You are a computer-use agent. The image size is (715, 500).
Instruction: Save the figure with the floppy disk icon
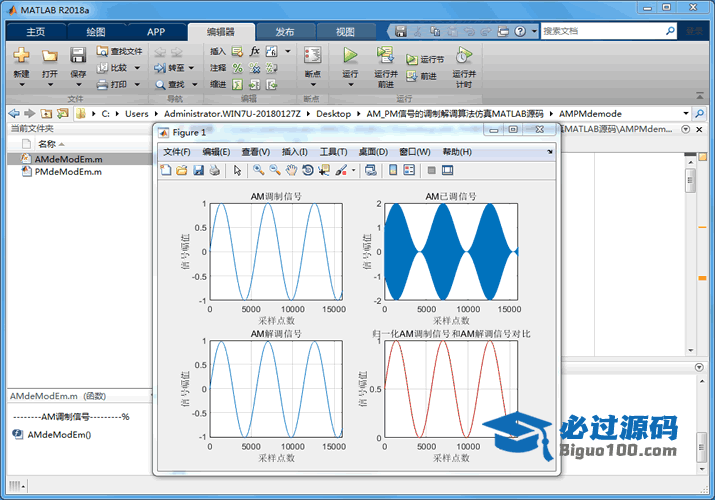[199, 170]
